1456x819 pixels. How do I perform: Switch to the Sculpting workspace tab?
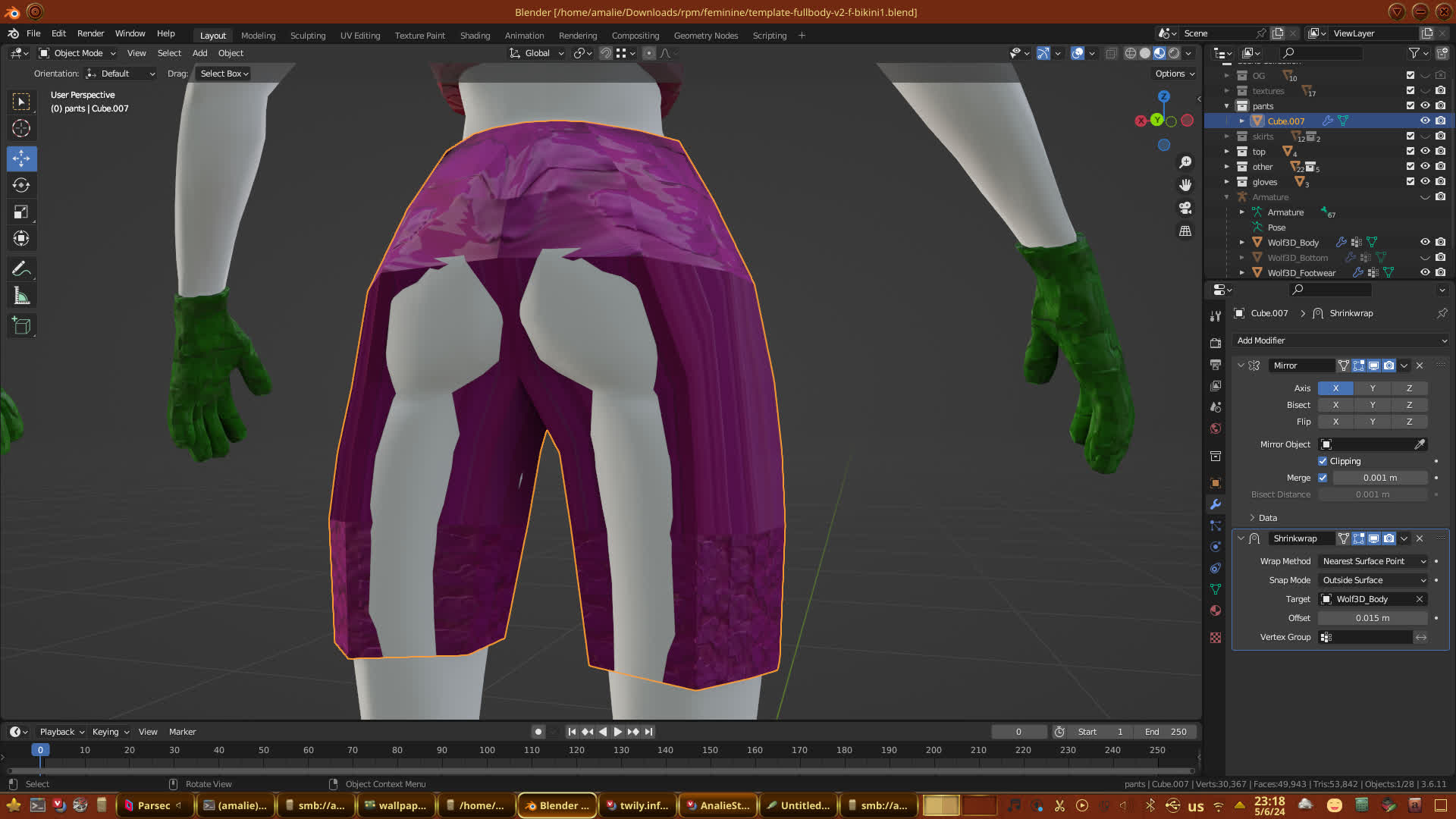[x=307, y=36]
